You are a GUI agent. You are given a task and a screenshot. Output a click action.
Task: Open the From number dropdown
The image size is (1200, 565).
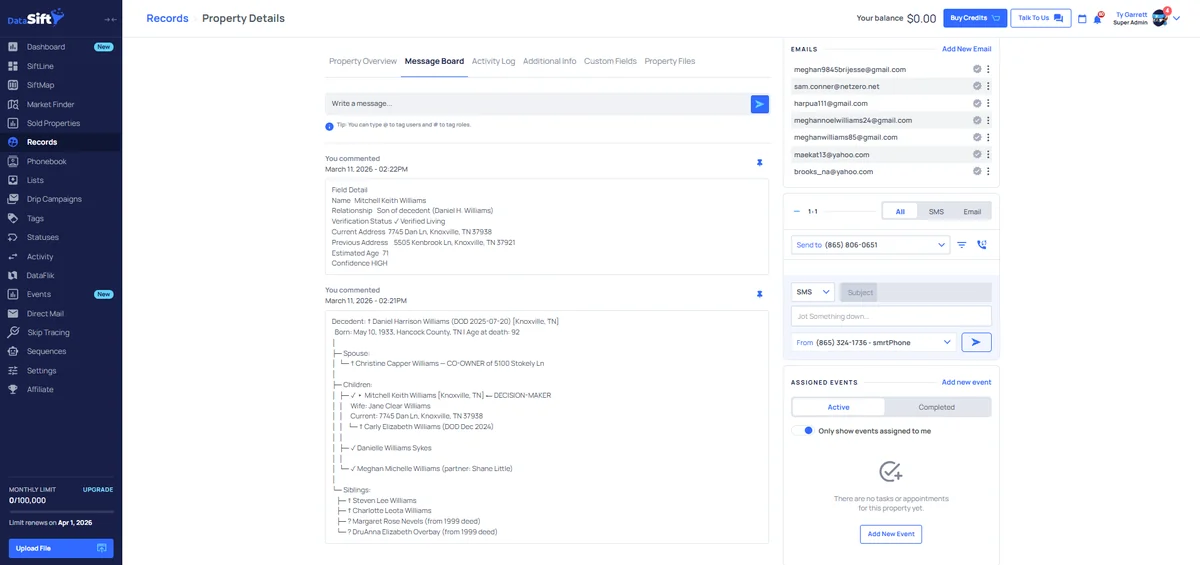[874, 342]
